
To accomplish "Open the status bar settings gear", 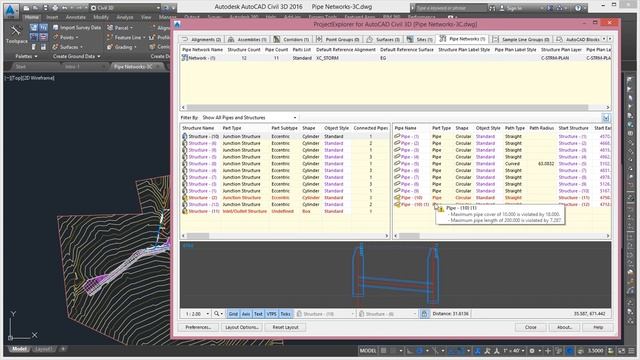I will pyautogui.click(x=532, y=351).
